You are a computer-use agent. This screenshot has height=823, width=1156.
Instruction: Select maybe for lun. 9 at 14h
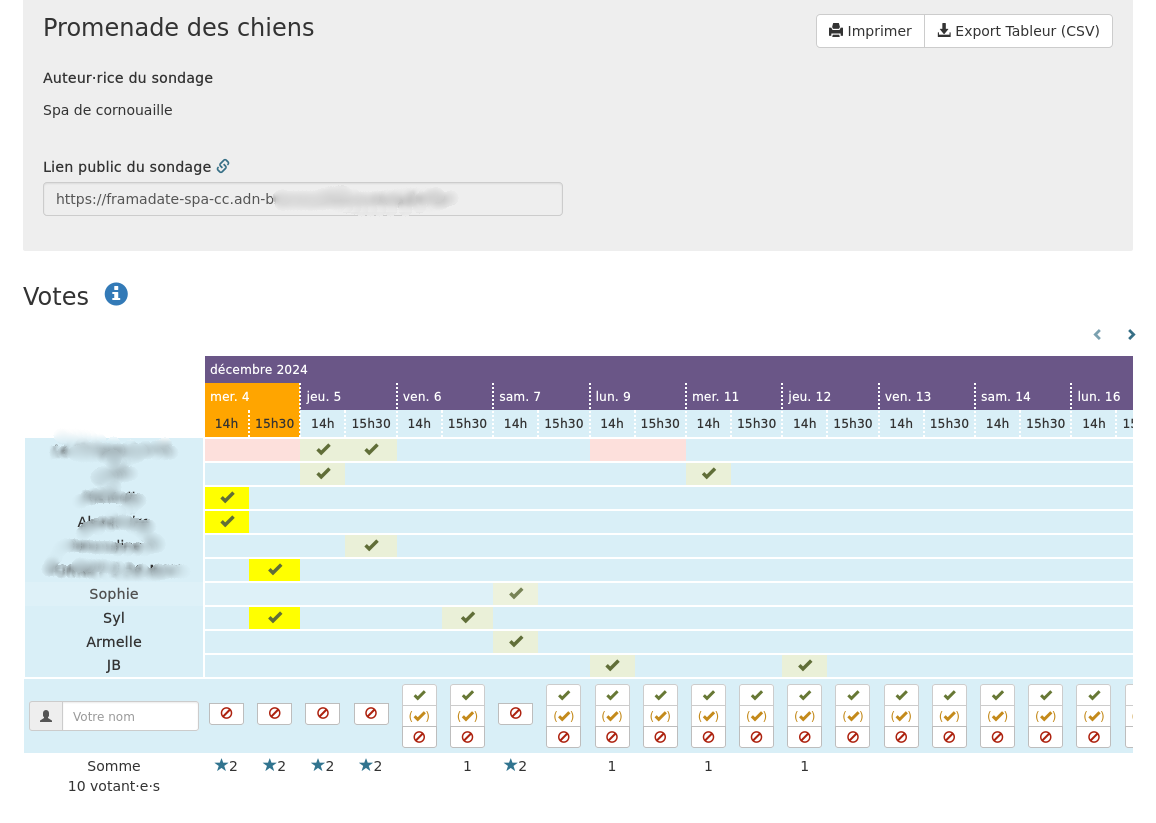pyautogui.click(x=612, y=716)
